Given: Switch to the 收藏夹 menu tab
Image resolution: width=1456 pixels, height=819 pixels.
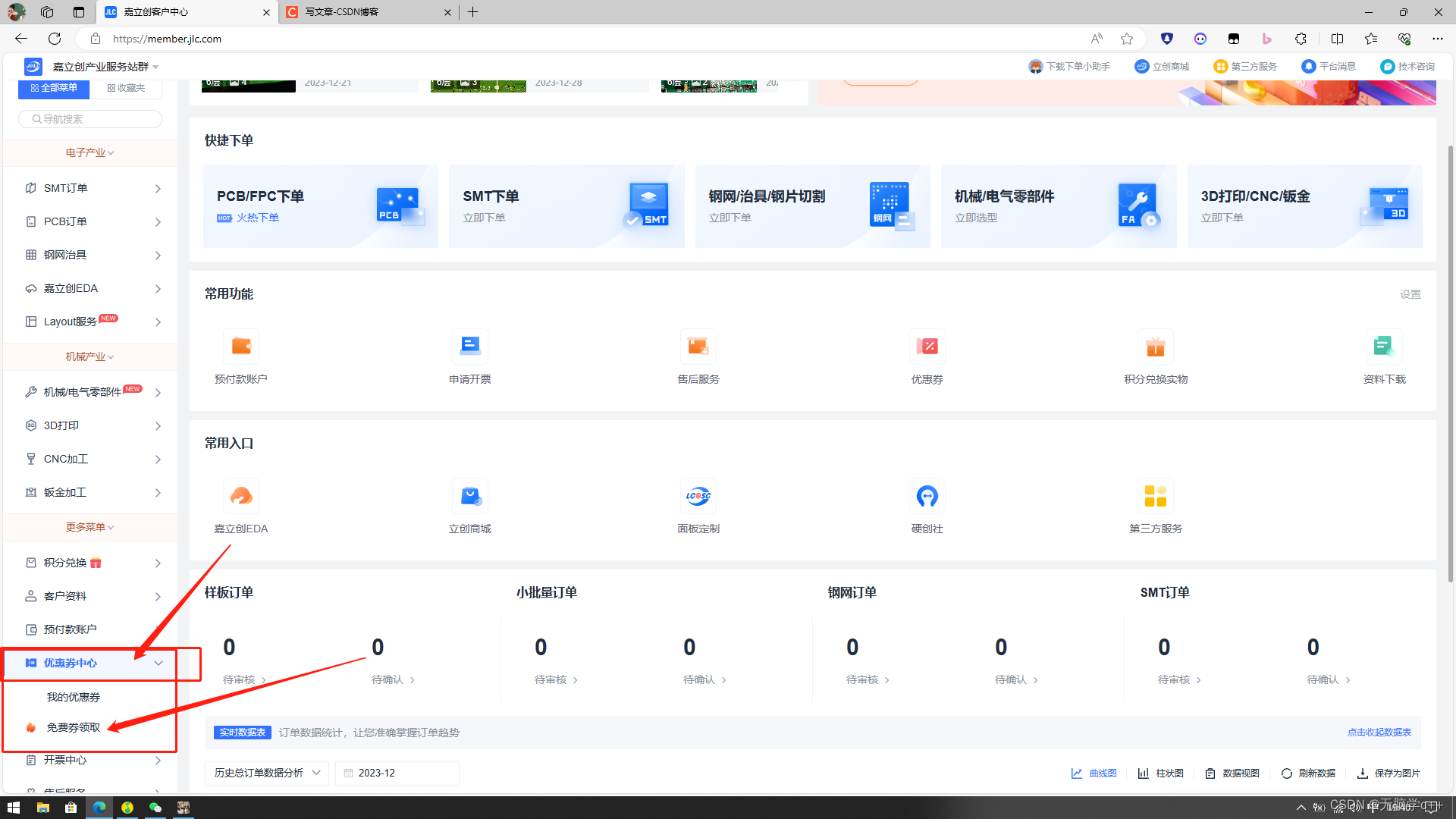Looking at the screenshot, I should click(x=126, y=88).
